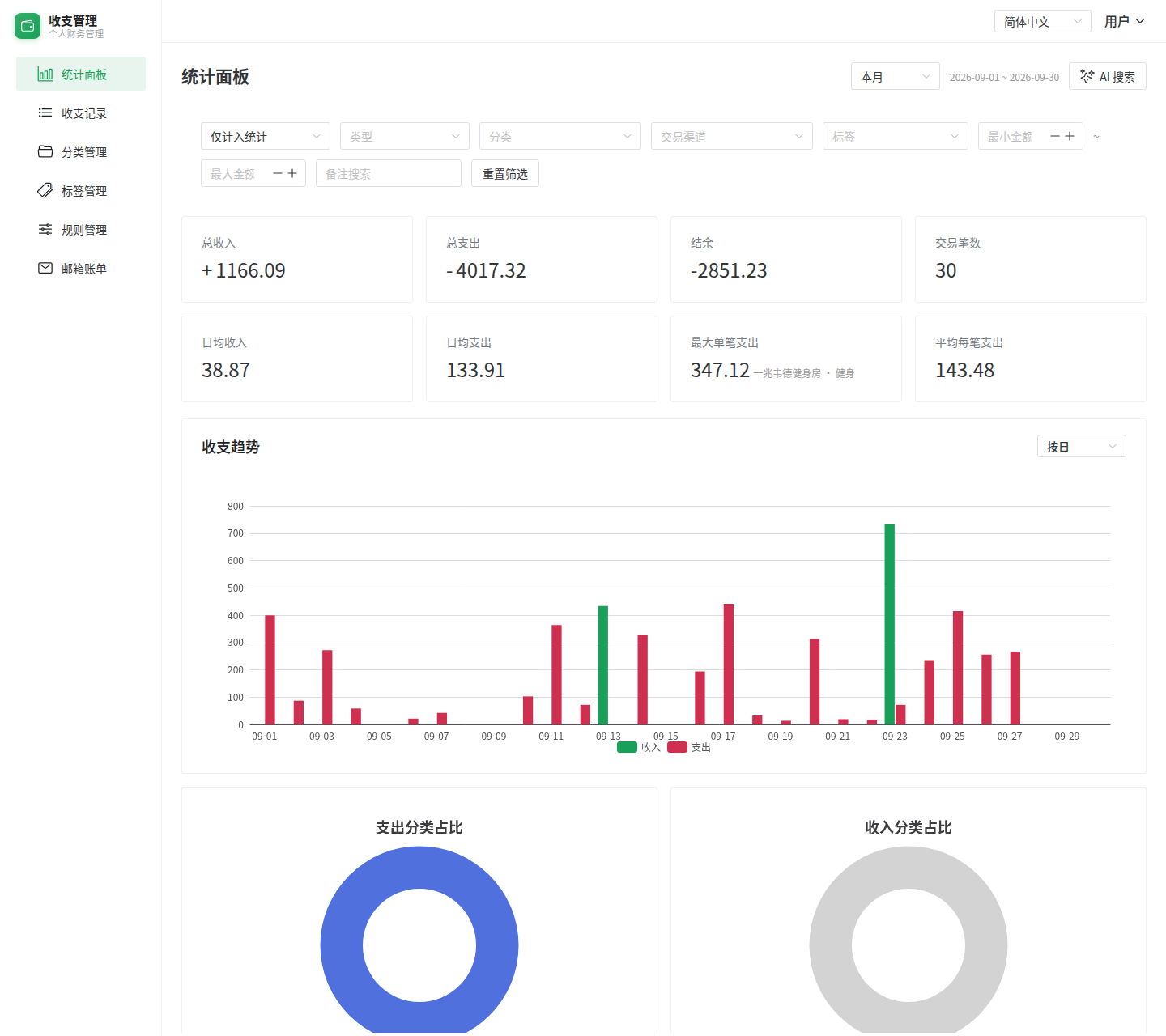Expand the 仅计入统计 filter dropdown
The height and width of the screenshot is (1036, 1166).
point(266,137)
